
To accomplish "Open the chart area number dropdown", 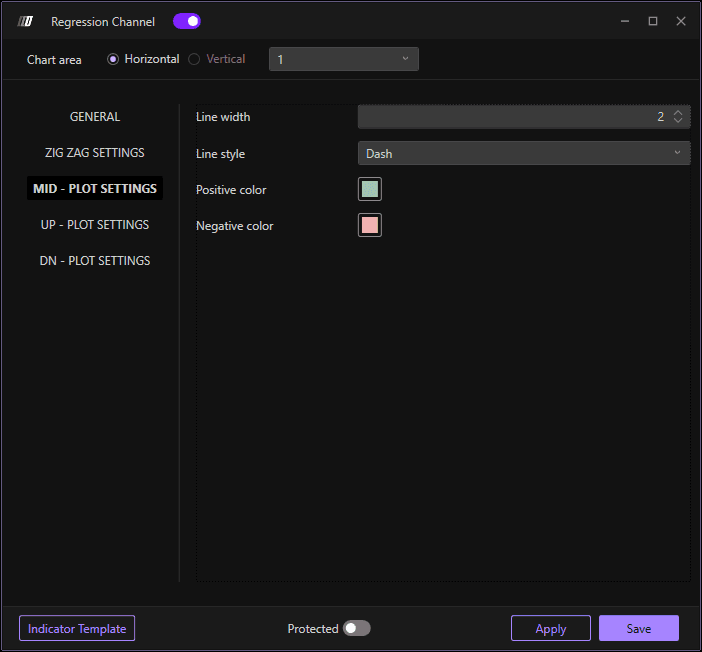I will point(344,59).
